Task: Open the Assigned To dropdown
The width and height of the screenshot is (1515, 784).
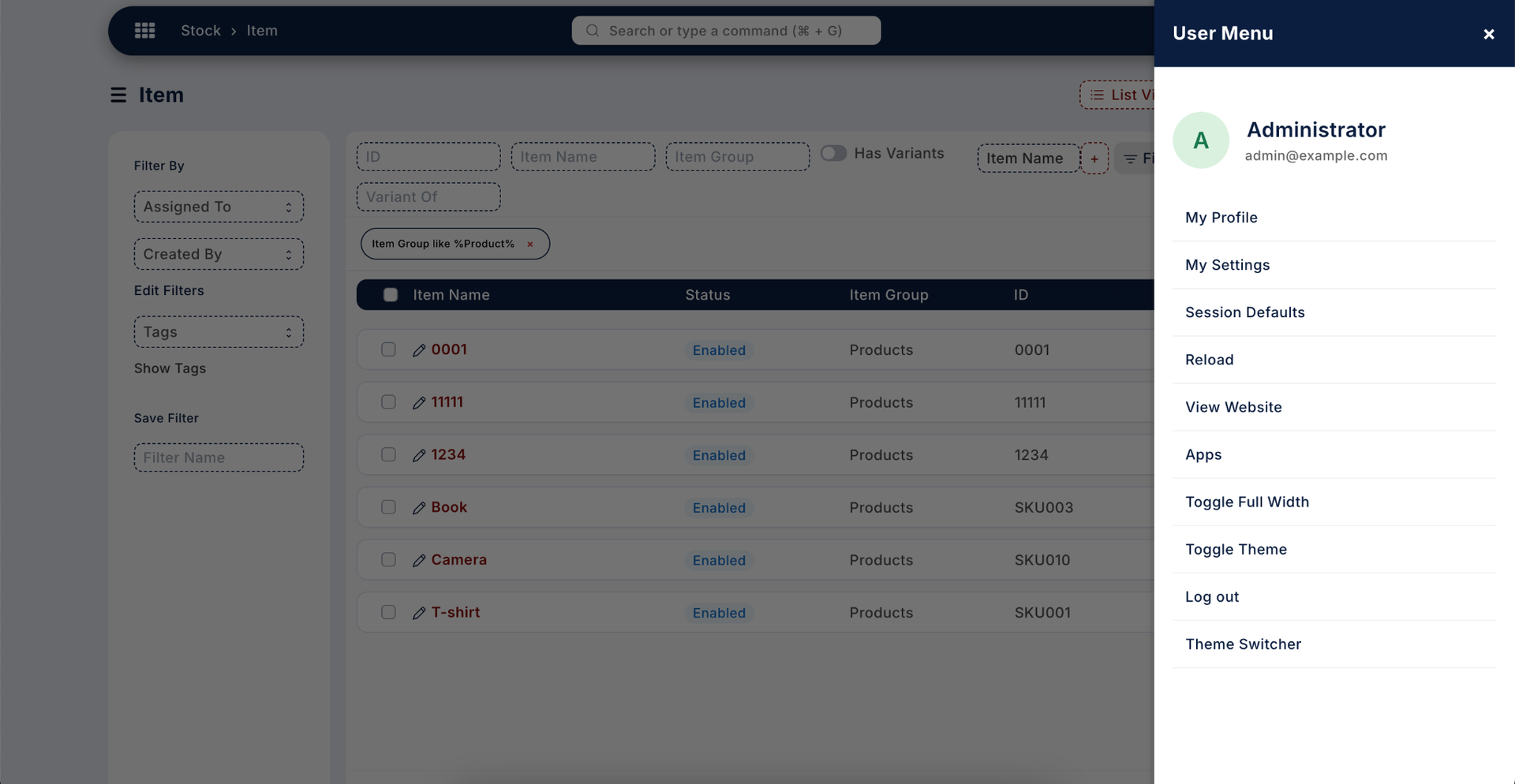Action: click(x=219, y=207)
